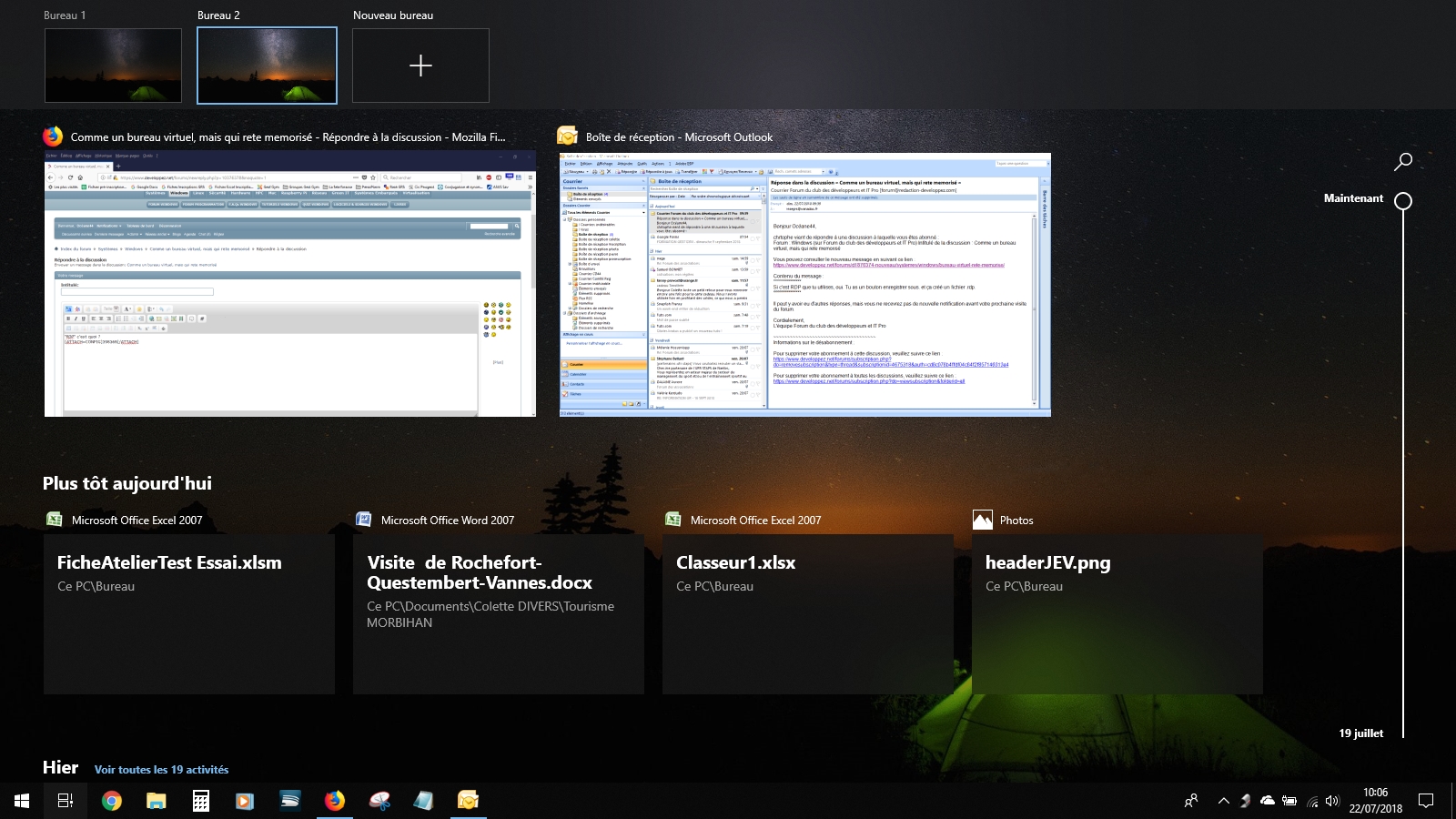Open the People tray icon

[x=1190, y=801]
